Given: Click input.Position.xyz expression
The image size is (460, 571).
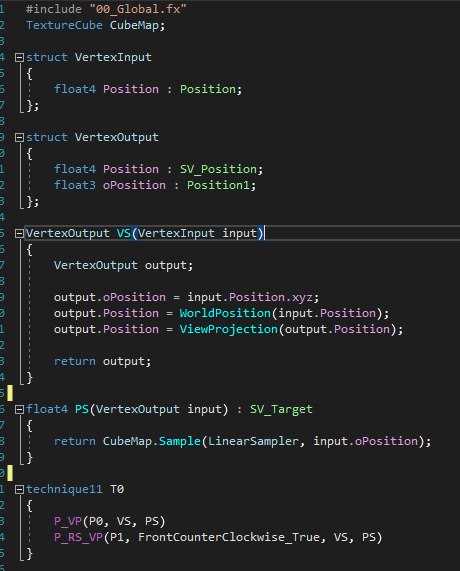Looking at the screenshot, I should click(x=250, y=298).
